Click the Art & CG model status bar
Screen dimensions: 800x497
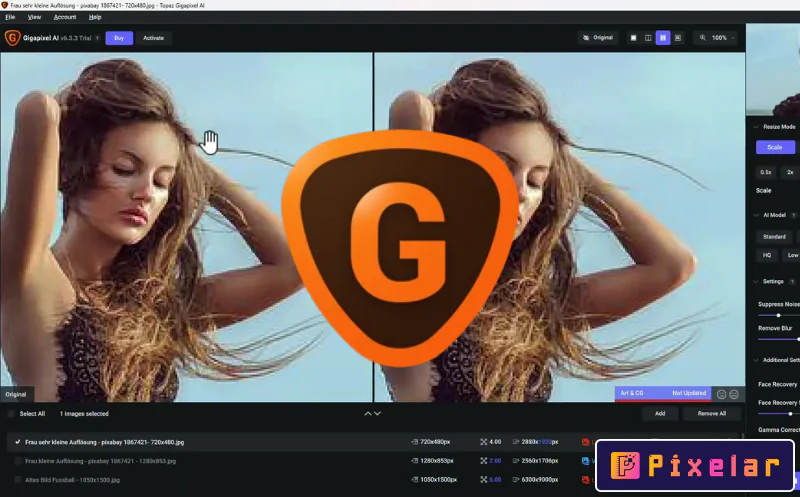coord(663,393)
